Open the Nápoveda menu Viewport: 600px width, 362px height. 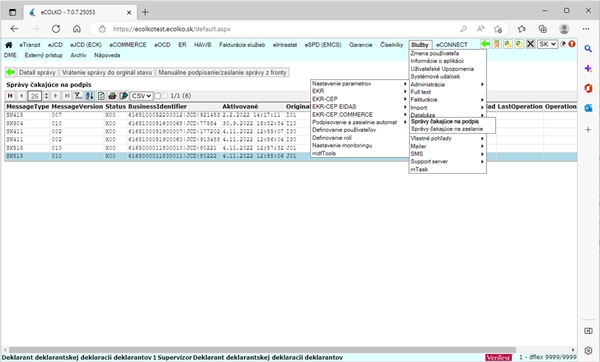tap(107, 55)
